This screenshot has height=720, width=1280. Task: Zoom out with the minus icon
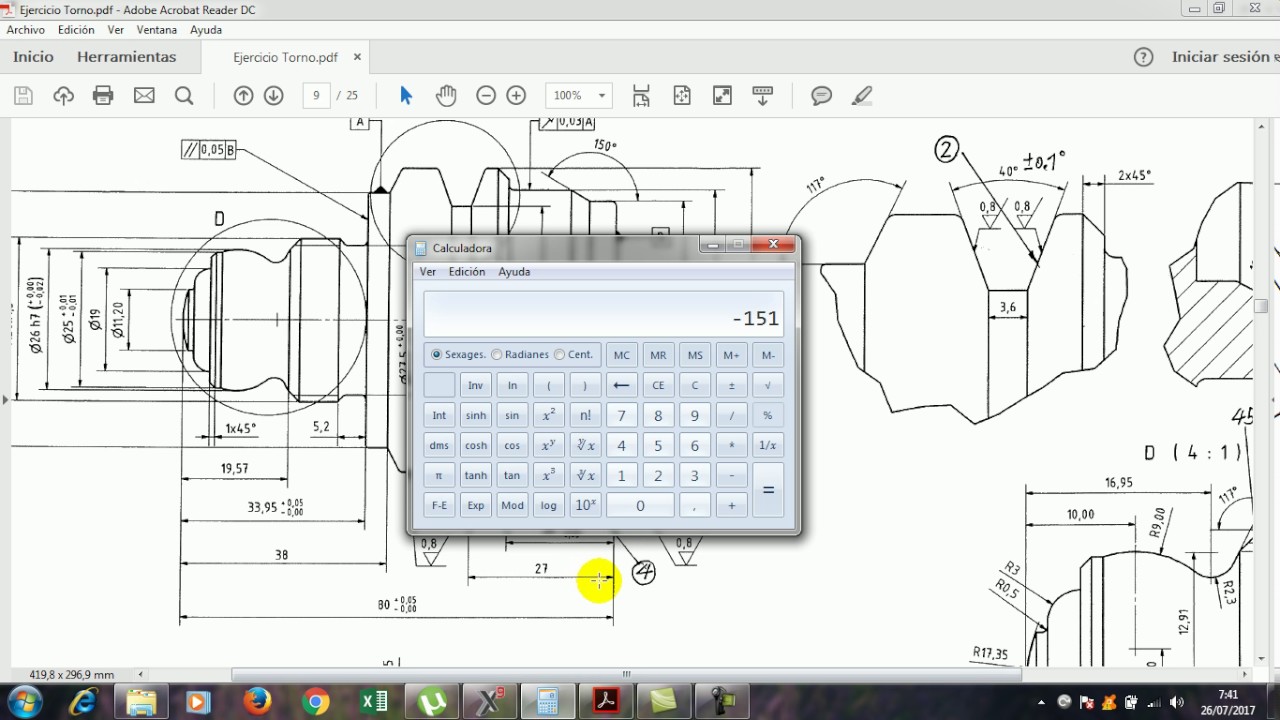click(x=486, y=96)
